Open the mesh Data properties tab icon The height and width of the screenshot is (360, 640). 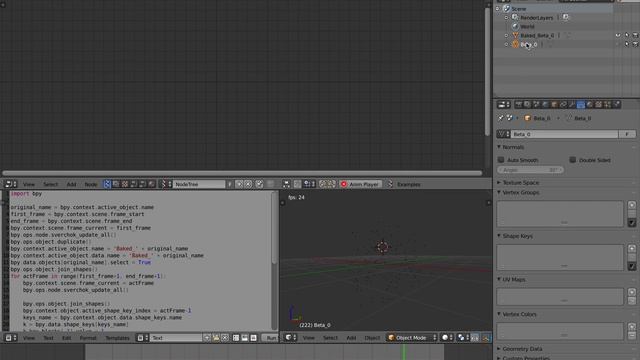(x=581, y=105)
